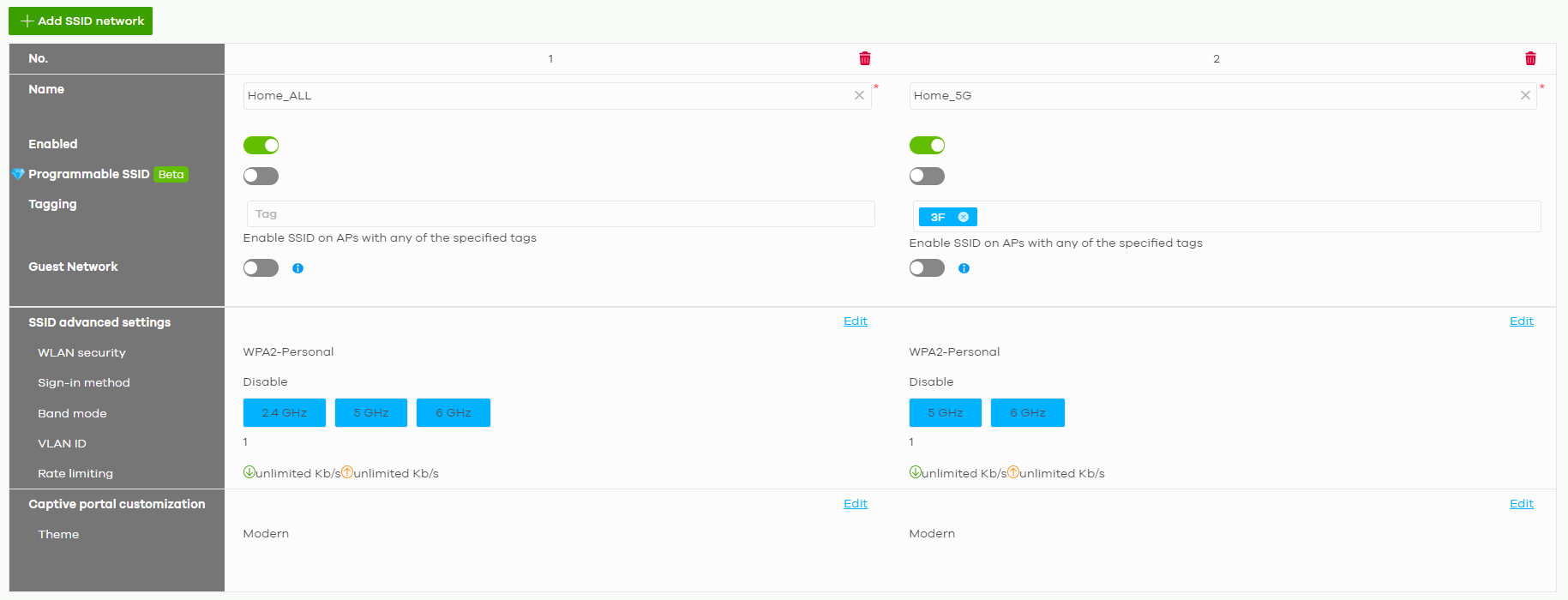Select 2.4 GHz band for Home_ALL
This screenshot has width=1568, height=600.
point(285,412)
